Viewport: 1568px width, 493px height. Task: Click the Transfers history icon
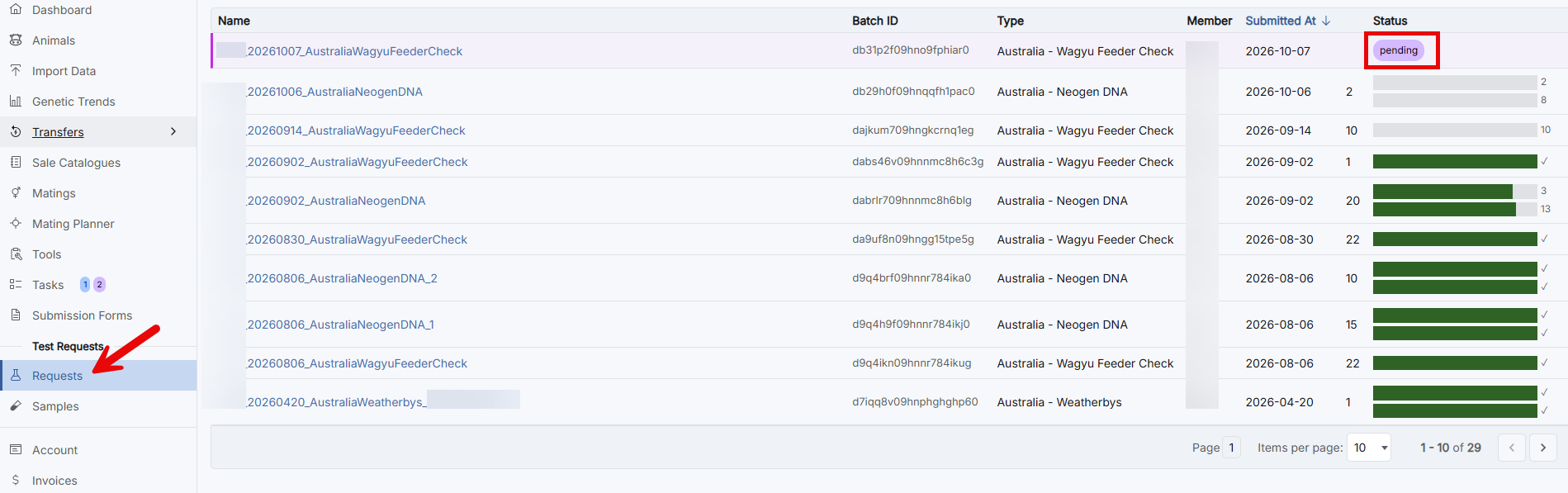pyautogui.click(x=16, y=131)
